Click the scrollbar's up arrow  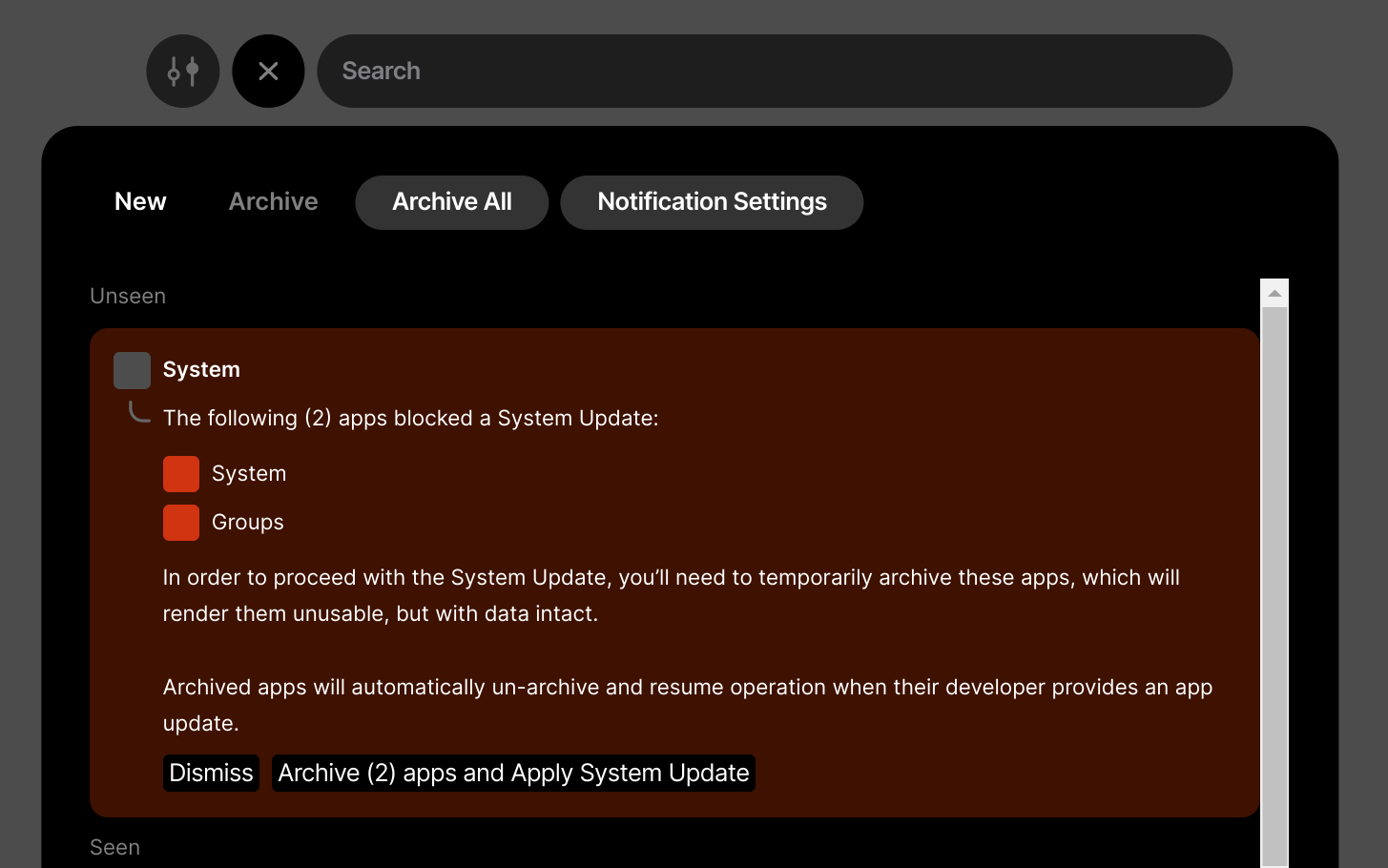tap(1274, 291)
